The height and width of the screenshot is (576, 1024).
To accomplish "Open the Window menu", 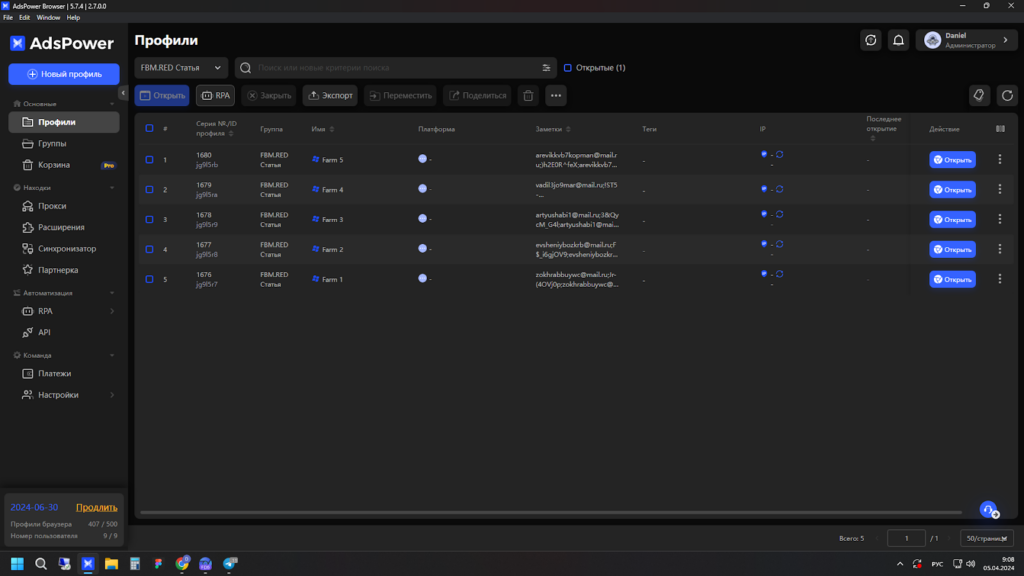I will 48,18.
